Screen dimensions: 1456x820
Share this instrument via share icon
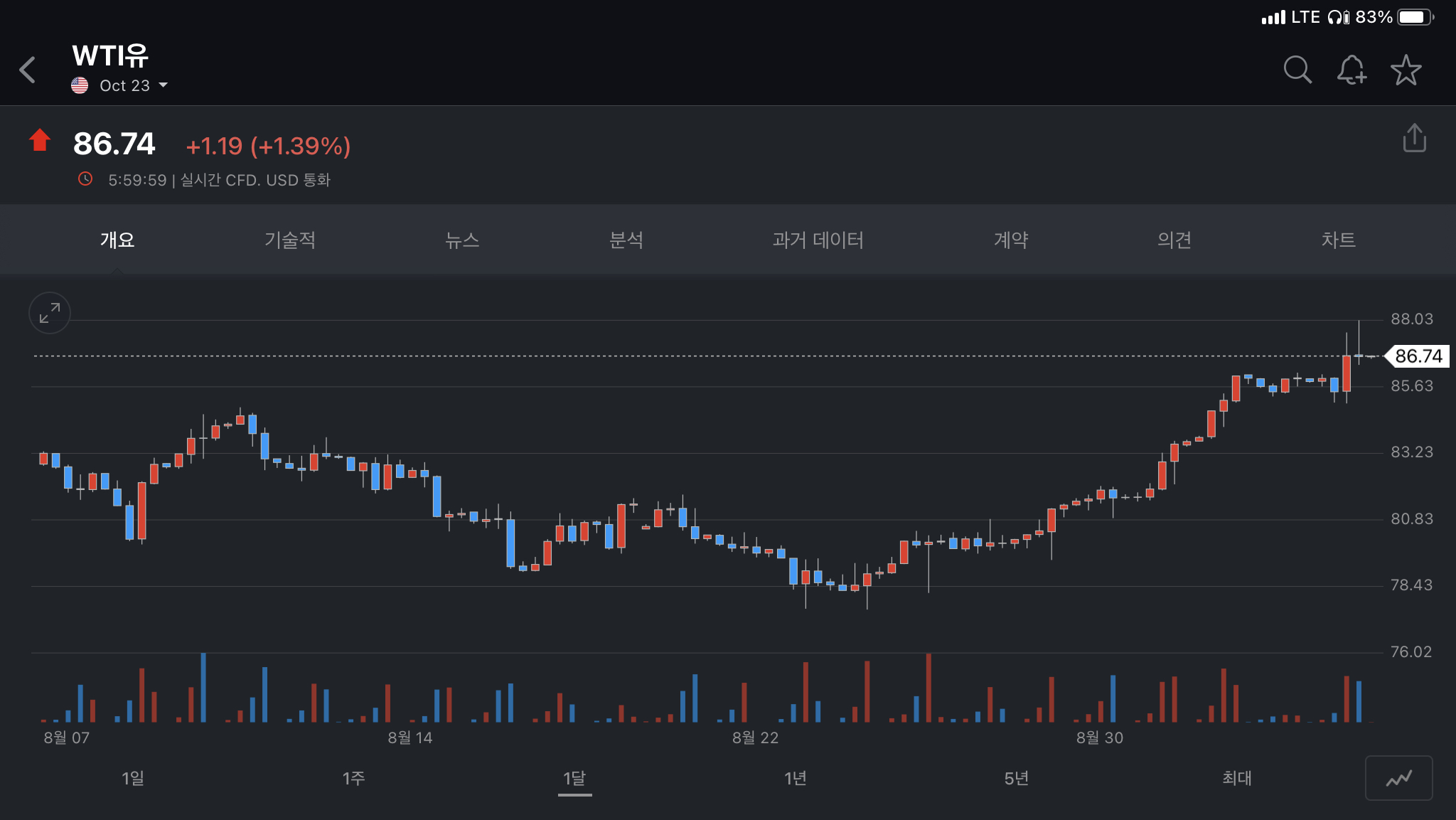[1415, 138]
